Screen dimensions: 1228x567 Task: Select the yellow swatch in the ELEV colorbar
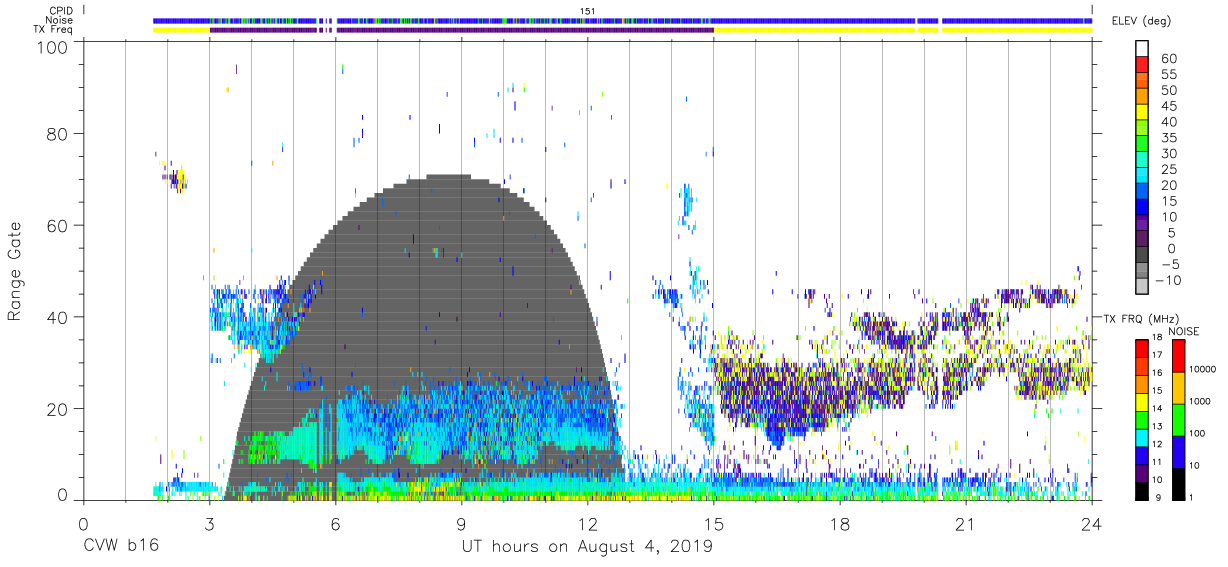[x=1141, y=114]
